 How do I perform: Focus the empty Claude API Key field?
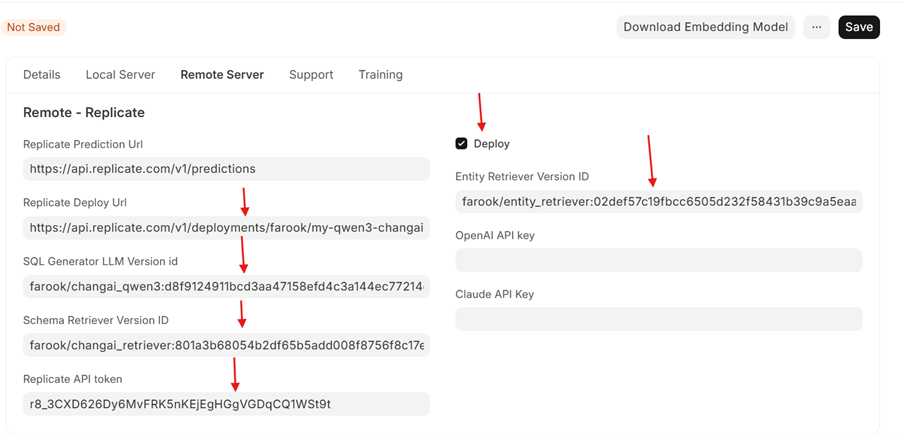pyautogui.click(x=658, y=319)
